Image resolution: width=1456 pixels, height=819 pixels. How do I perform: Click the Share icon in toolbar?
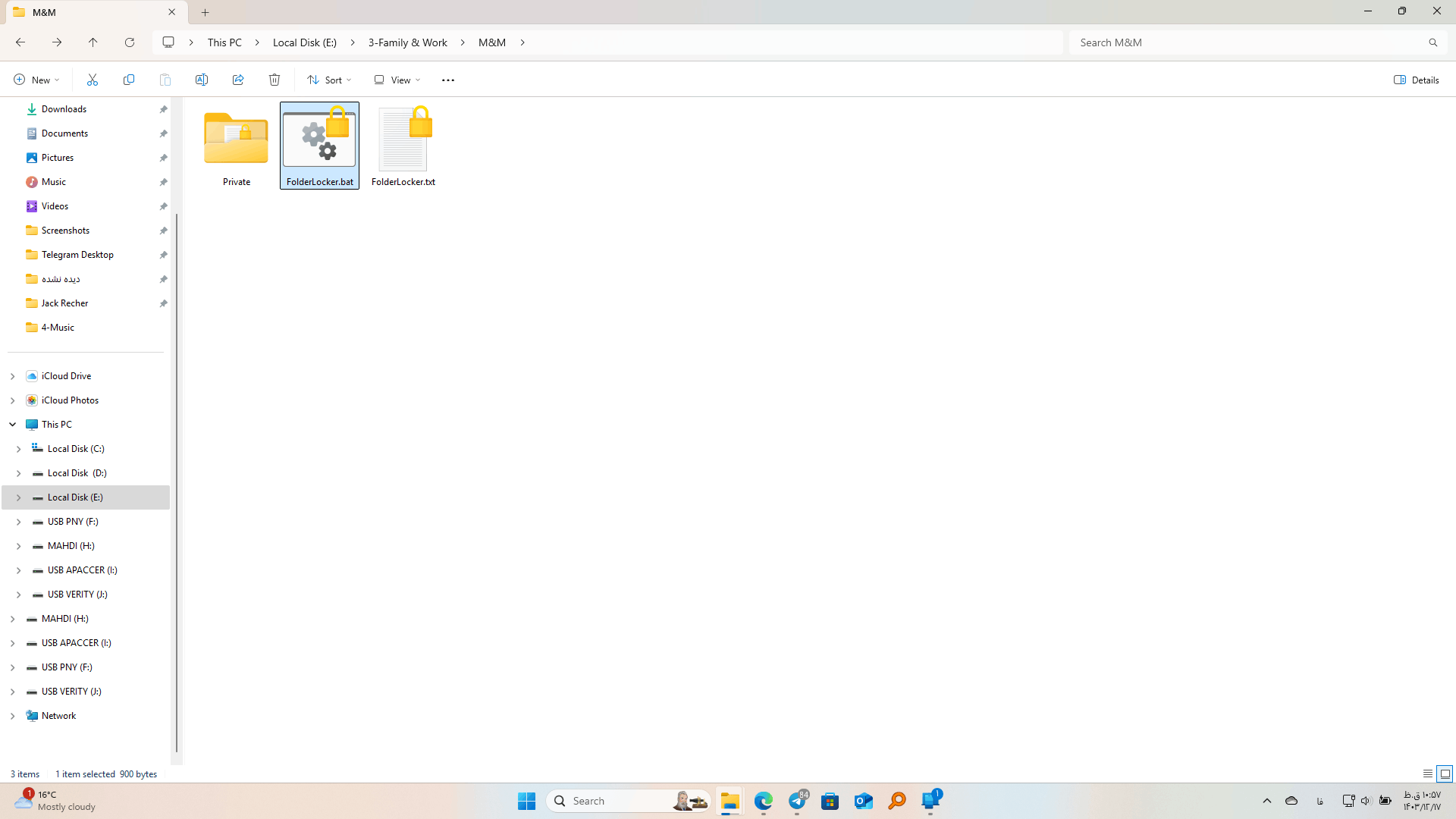coord(238,80)
